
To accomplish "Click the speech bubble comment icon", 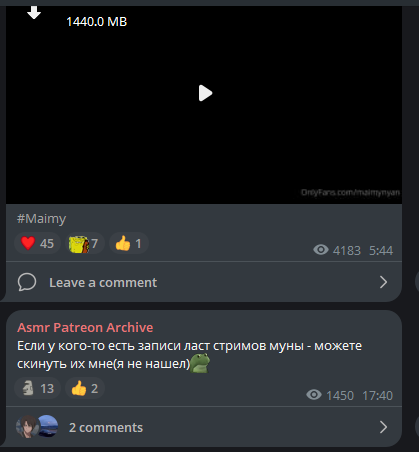I will [x=27, y=282].
